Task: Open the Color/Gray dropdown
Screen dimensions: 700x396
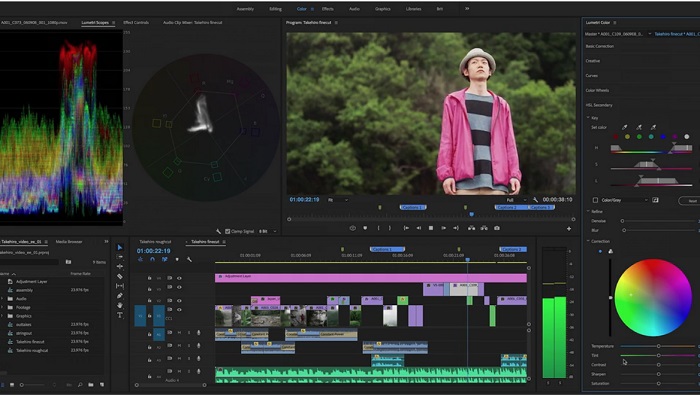Action: click(624, 200)
